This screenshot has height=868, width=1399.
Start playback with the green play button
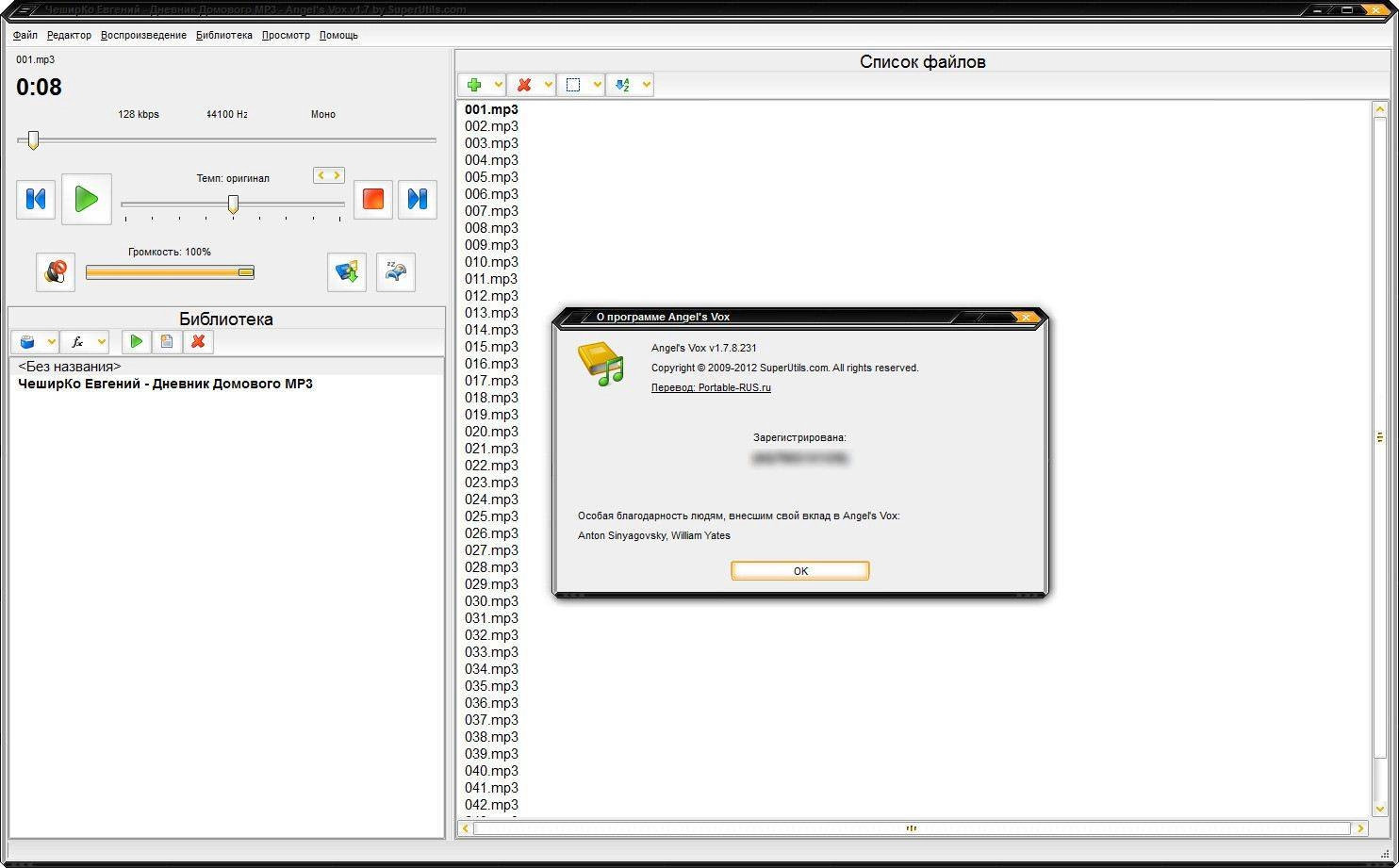click(87, 199)
